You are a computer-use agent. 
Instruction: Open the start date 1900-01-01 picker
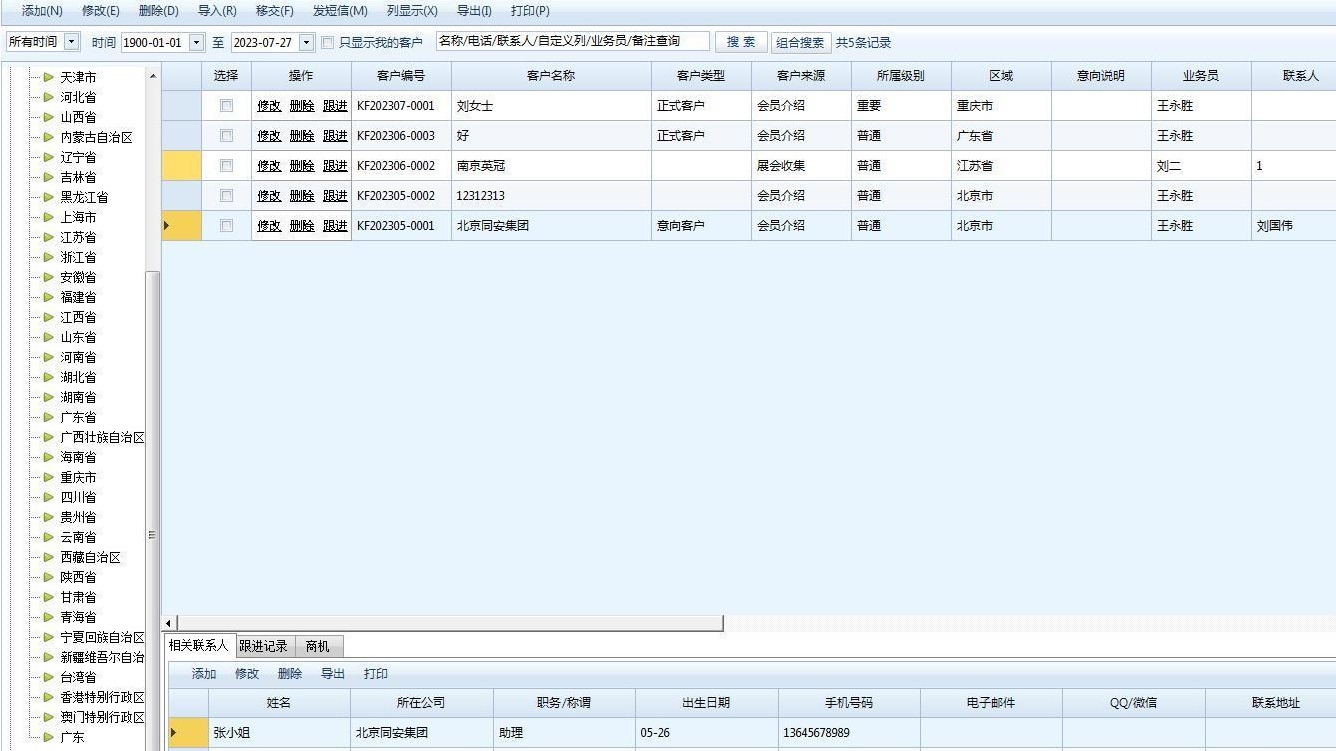(x=196, y=43)
